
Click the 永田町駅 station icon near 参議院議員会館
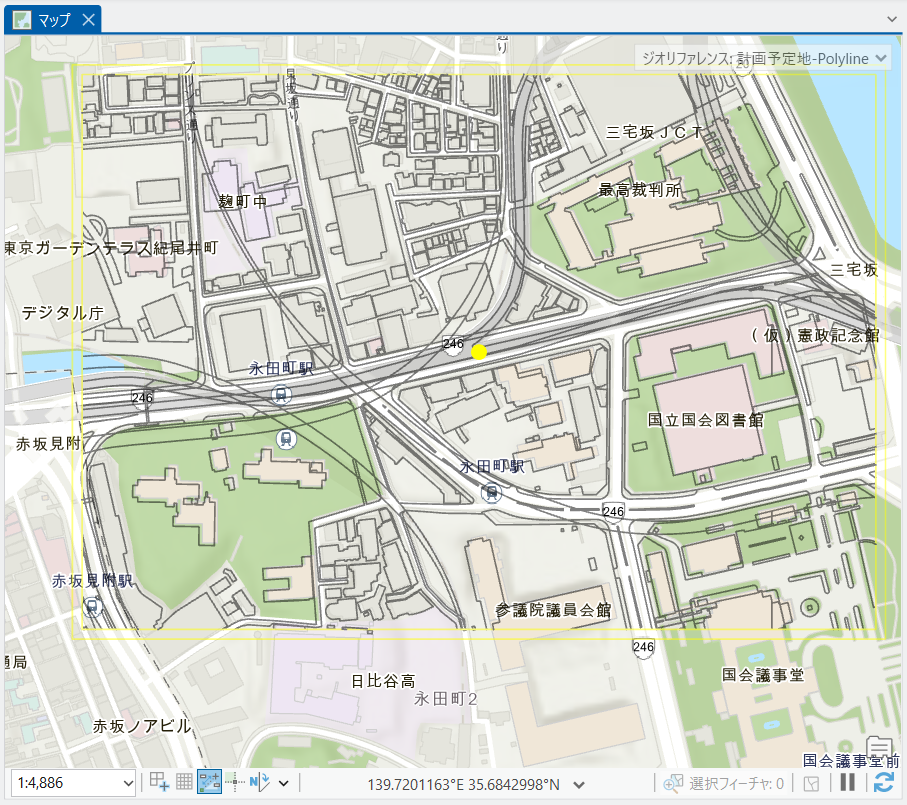coord(490,491)
